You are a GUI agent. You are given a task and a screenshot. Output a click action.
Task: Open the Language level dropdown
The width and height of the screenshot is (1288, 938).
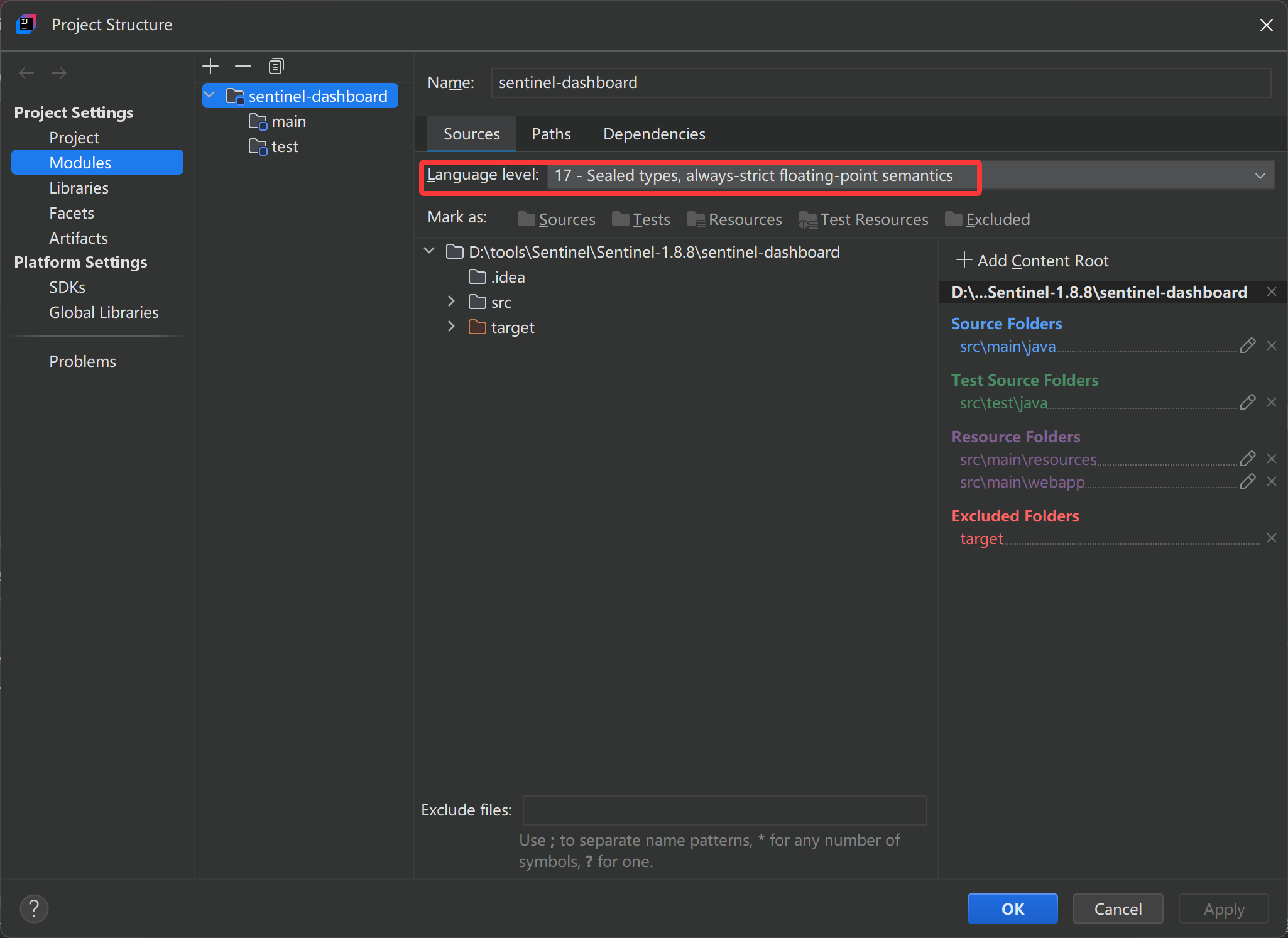pyautogui.click(x=1260, y=175)
